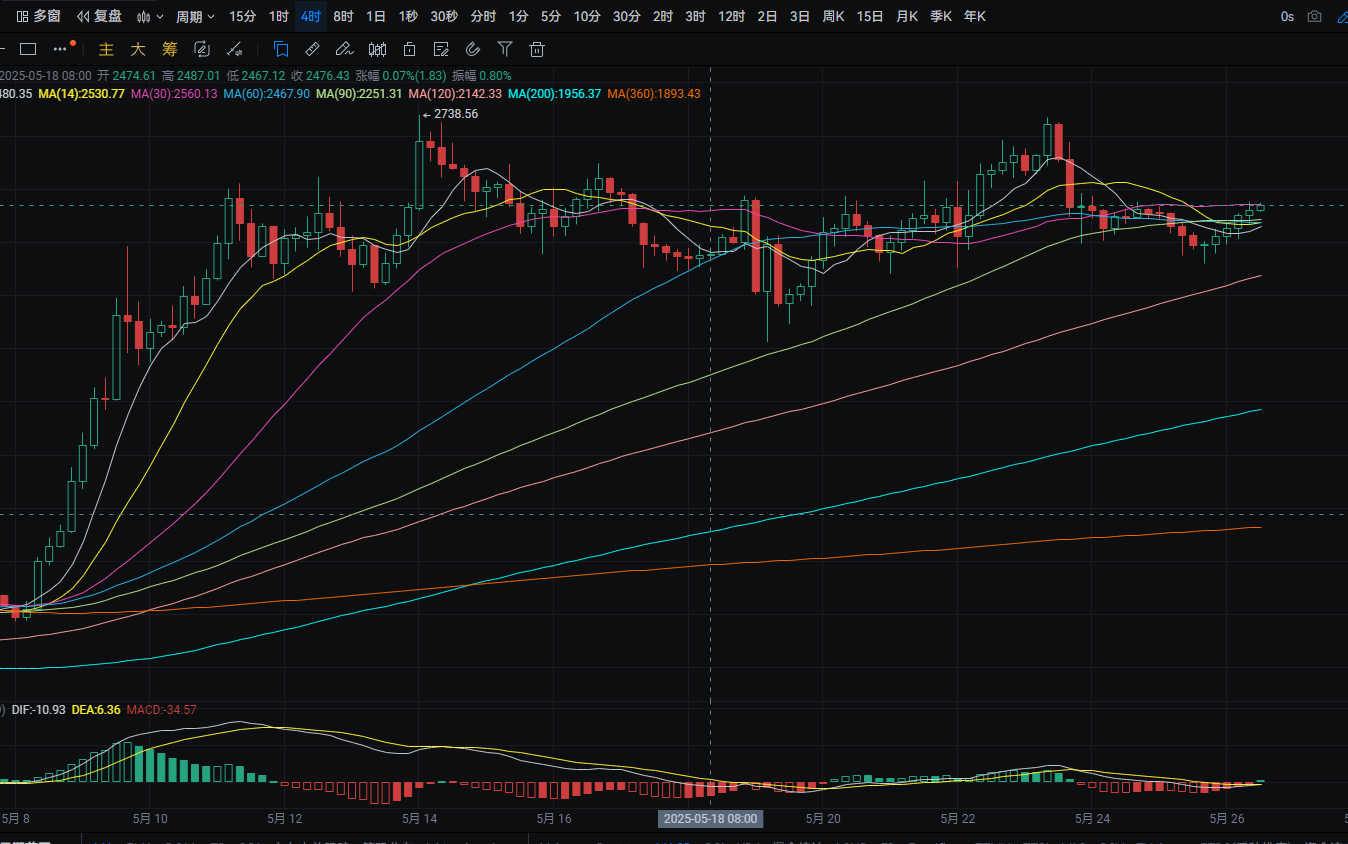Click the paperclip attachment icon
Screen dimensions: 1348x844
(473, 49)
